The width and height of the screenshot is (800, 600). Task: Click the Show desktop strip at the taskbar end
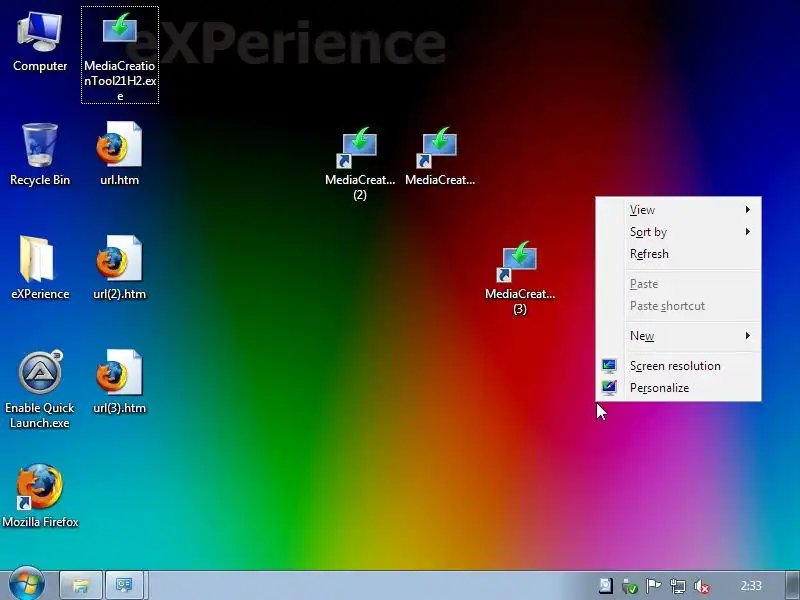(x=792, y=585)
